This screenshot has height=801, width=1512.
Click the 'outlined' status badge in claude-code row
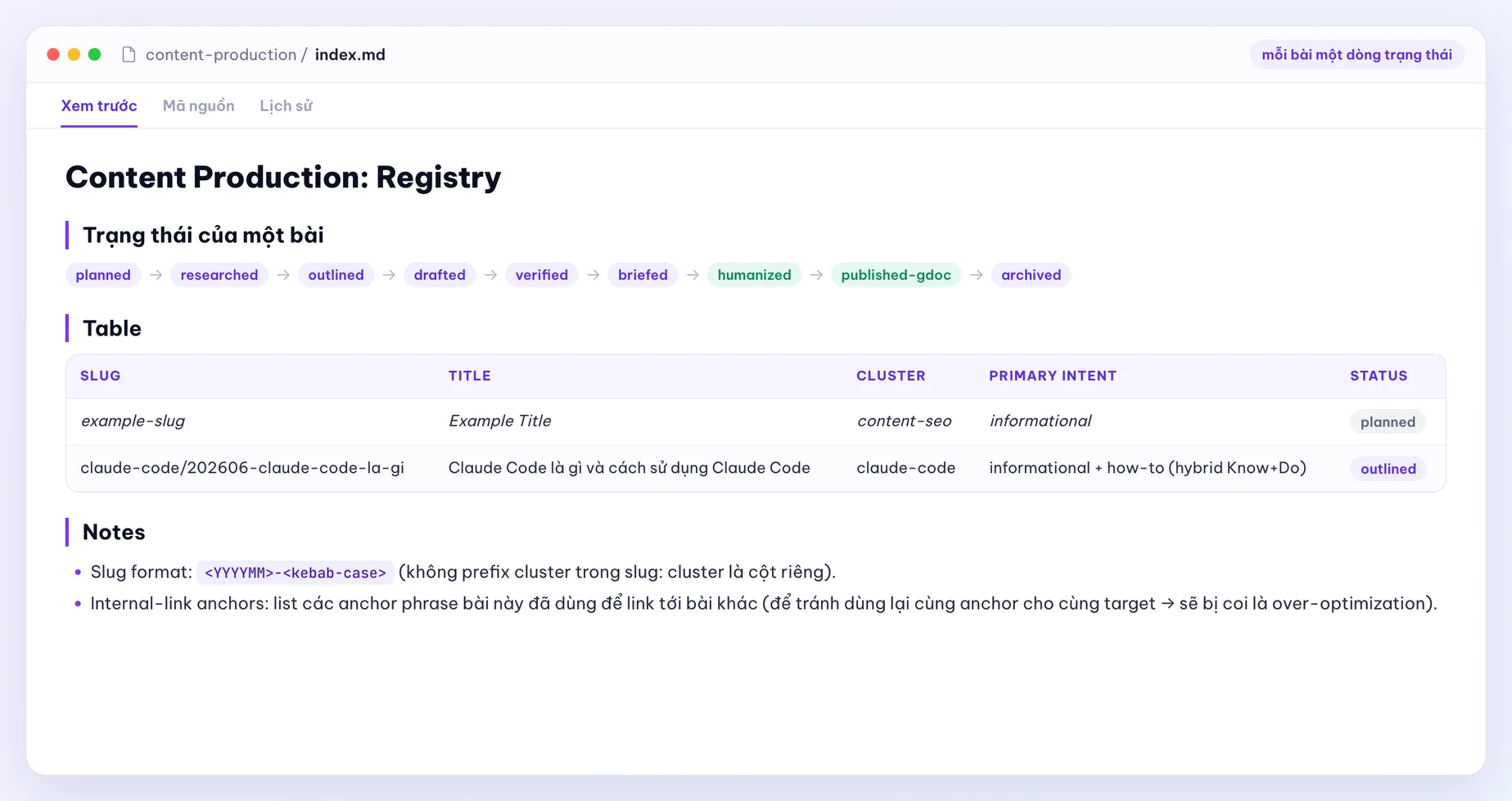tap(1388, 469)
